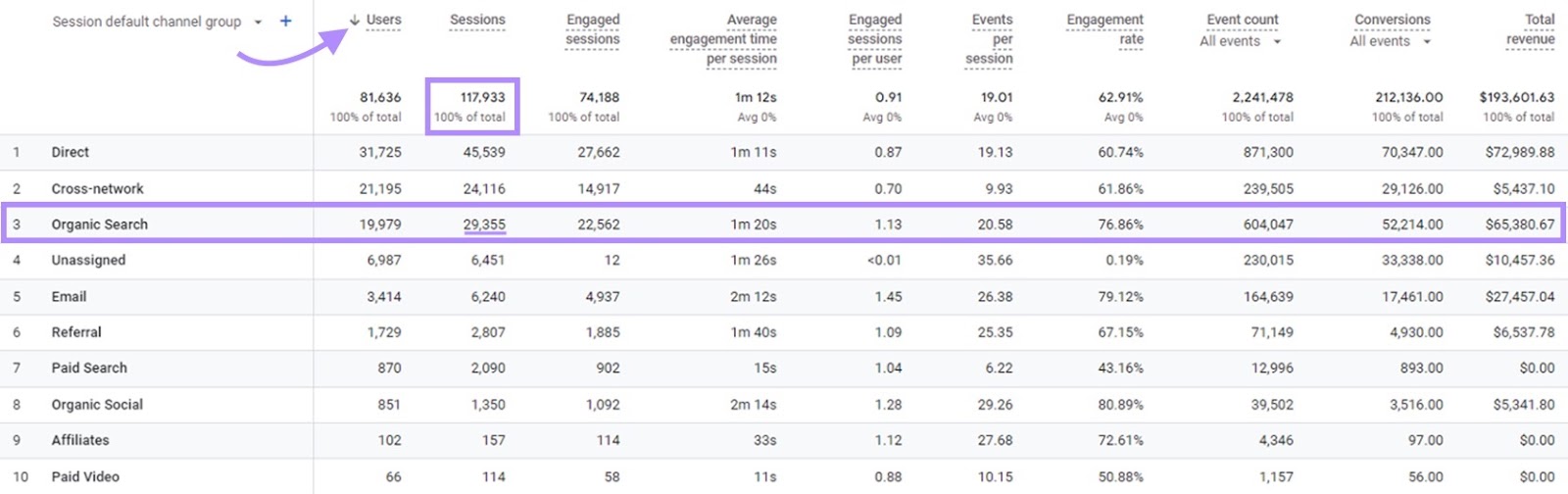Select the Paid Search channel row
This screenshot has height=494, width=1568.
click(x=784, y=368)
